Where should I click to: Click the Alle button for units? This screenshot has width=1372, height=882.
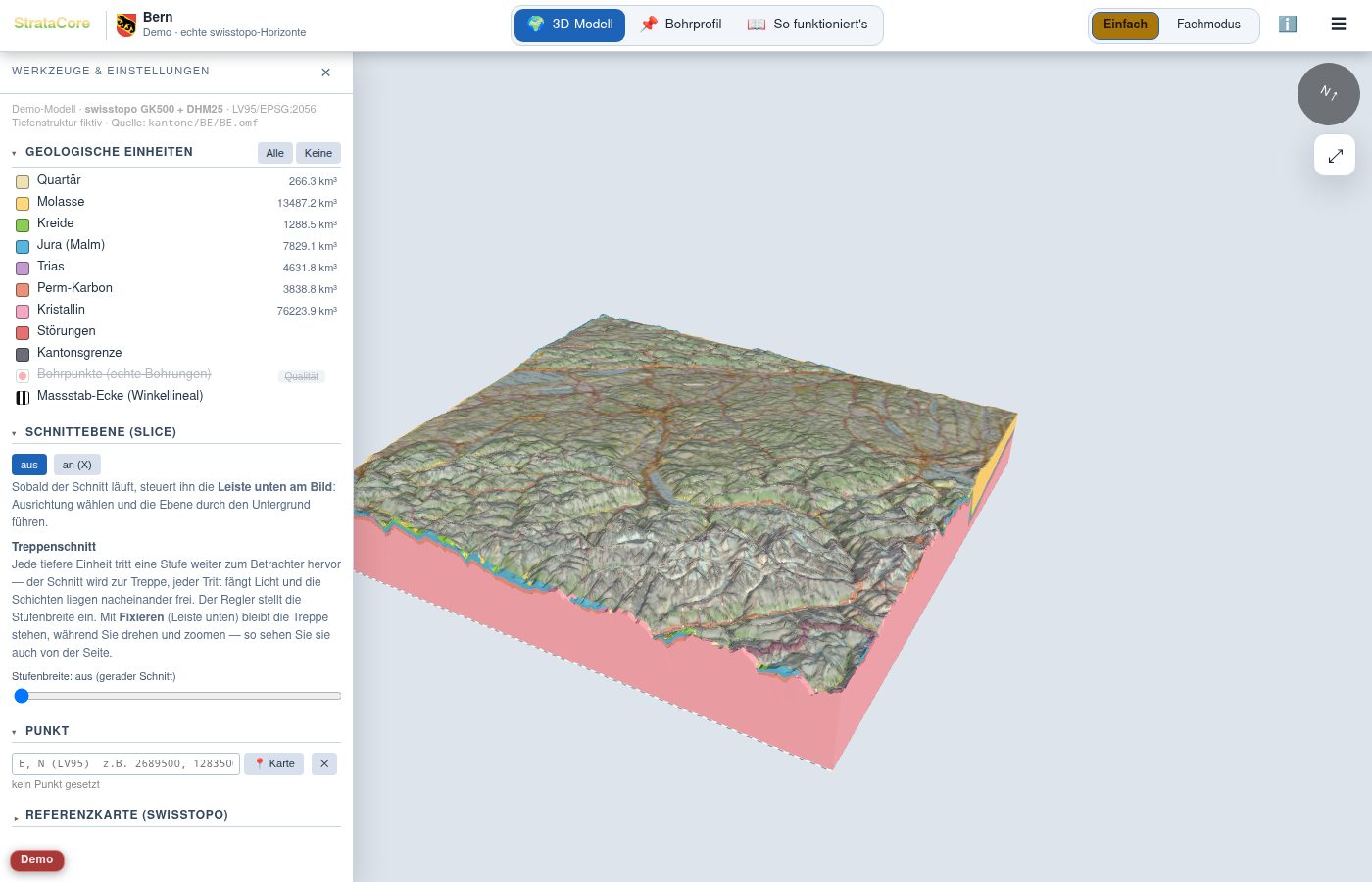(x=275, y=153)
